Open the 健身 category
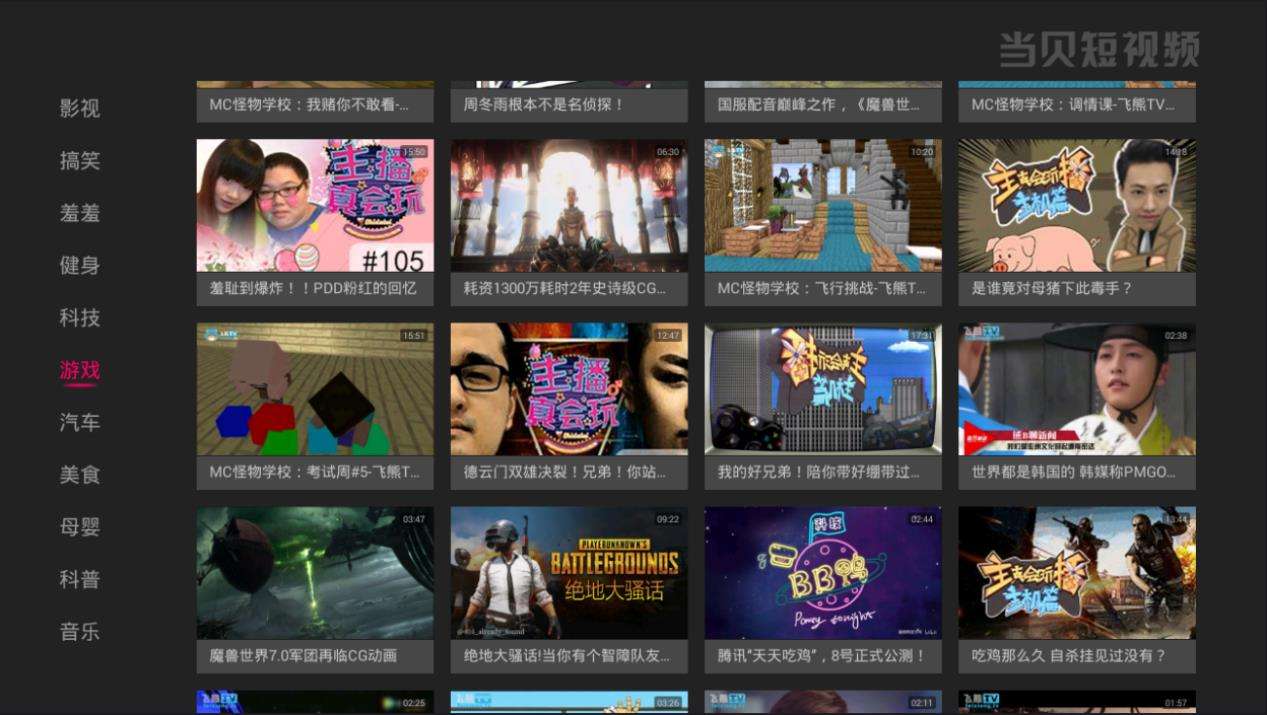The height and width of the screenshot is (715, 1267). click(80, 265)
